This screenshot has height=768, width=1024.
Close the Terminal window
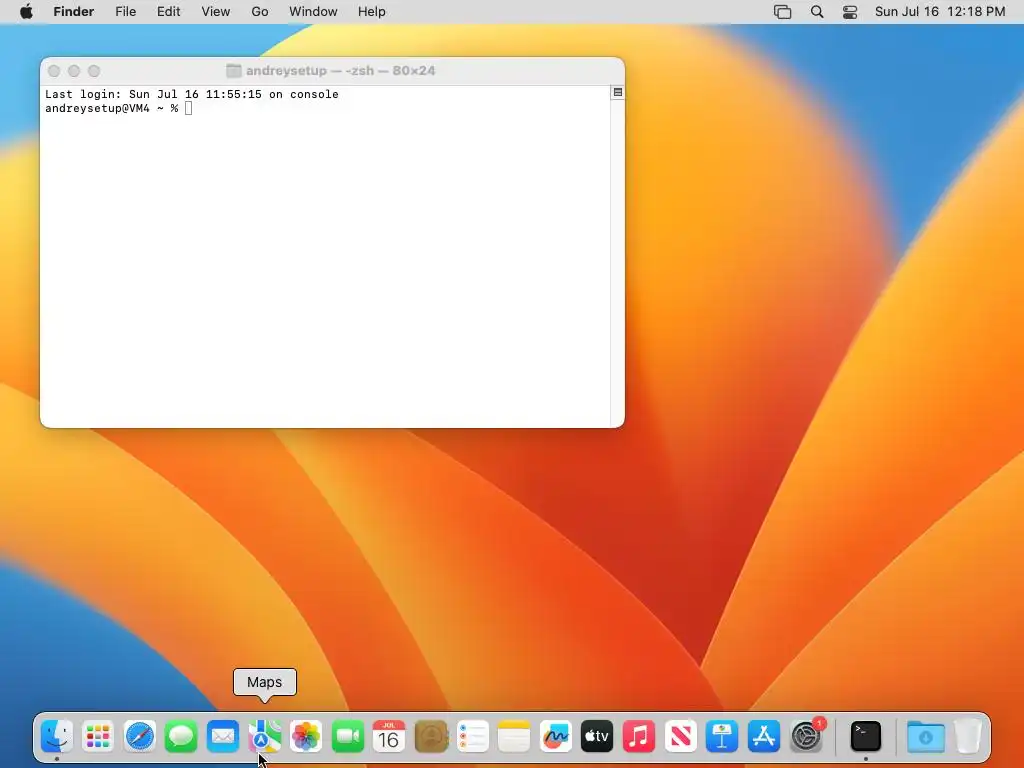coord(54,71)
